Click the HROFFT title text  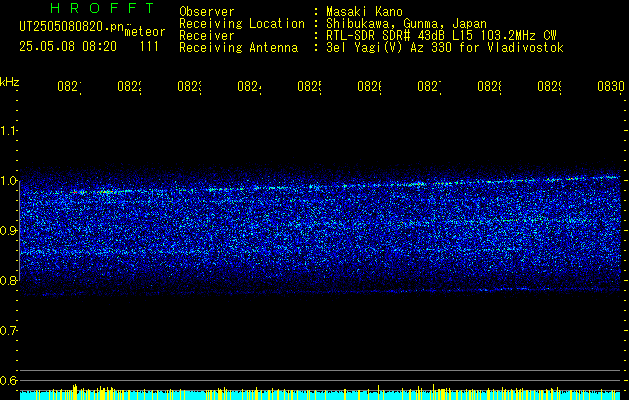point(102,8)
